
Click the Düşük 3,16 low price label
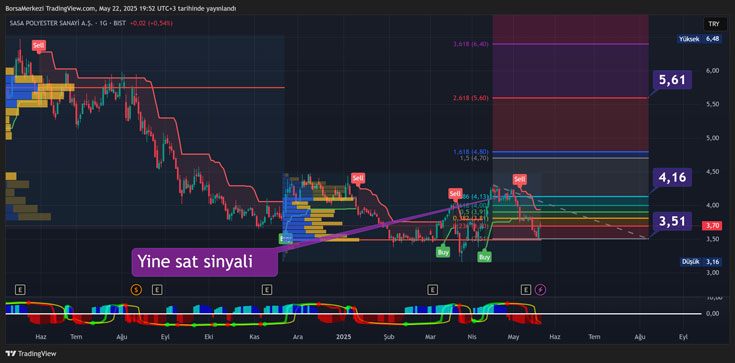(x=701, y=262)
